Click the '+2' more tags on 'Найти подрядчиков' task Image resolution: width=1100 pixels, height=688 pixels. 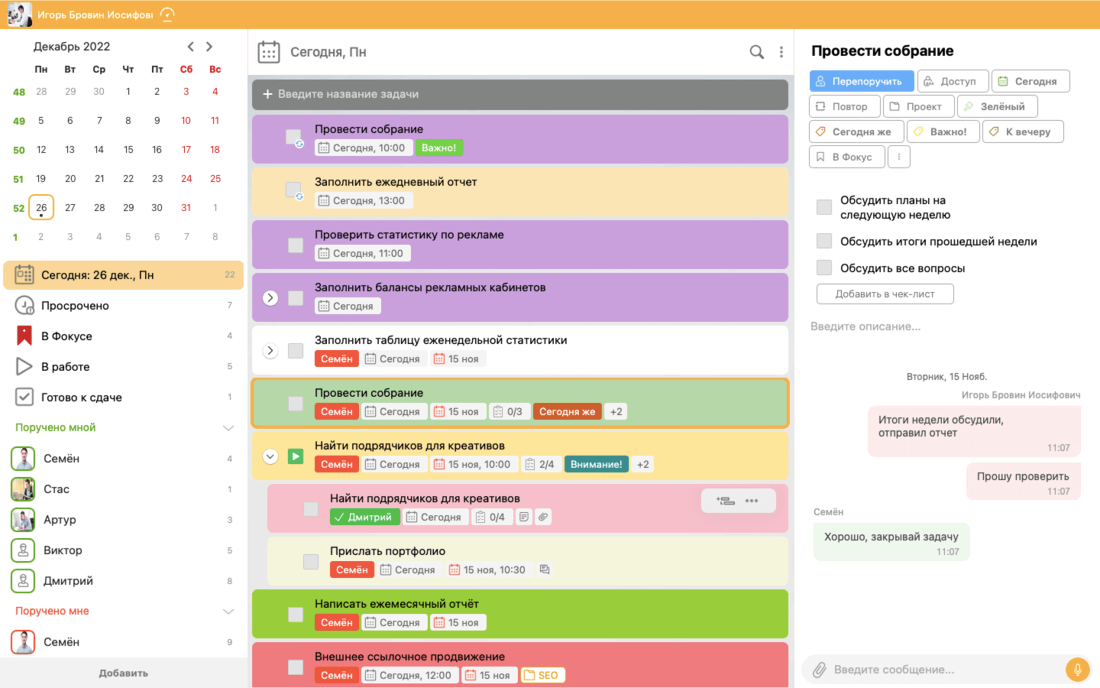coord(643,464)
